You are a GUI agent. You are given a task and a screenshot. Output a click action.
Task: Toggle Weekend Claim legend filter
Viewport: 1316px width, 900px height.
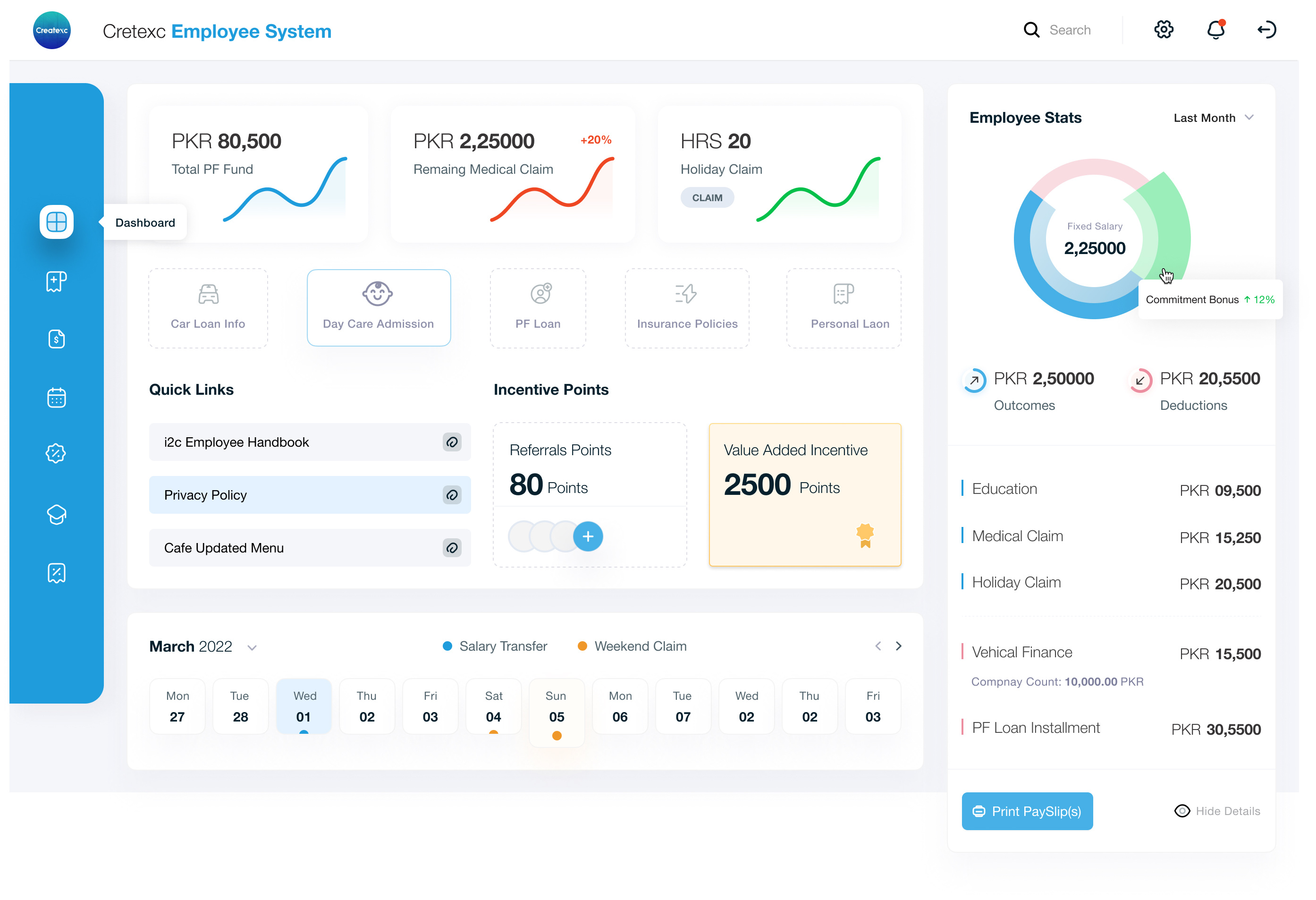click(x=632, y=646)
